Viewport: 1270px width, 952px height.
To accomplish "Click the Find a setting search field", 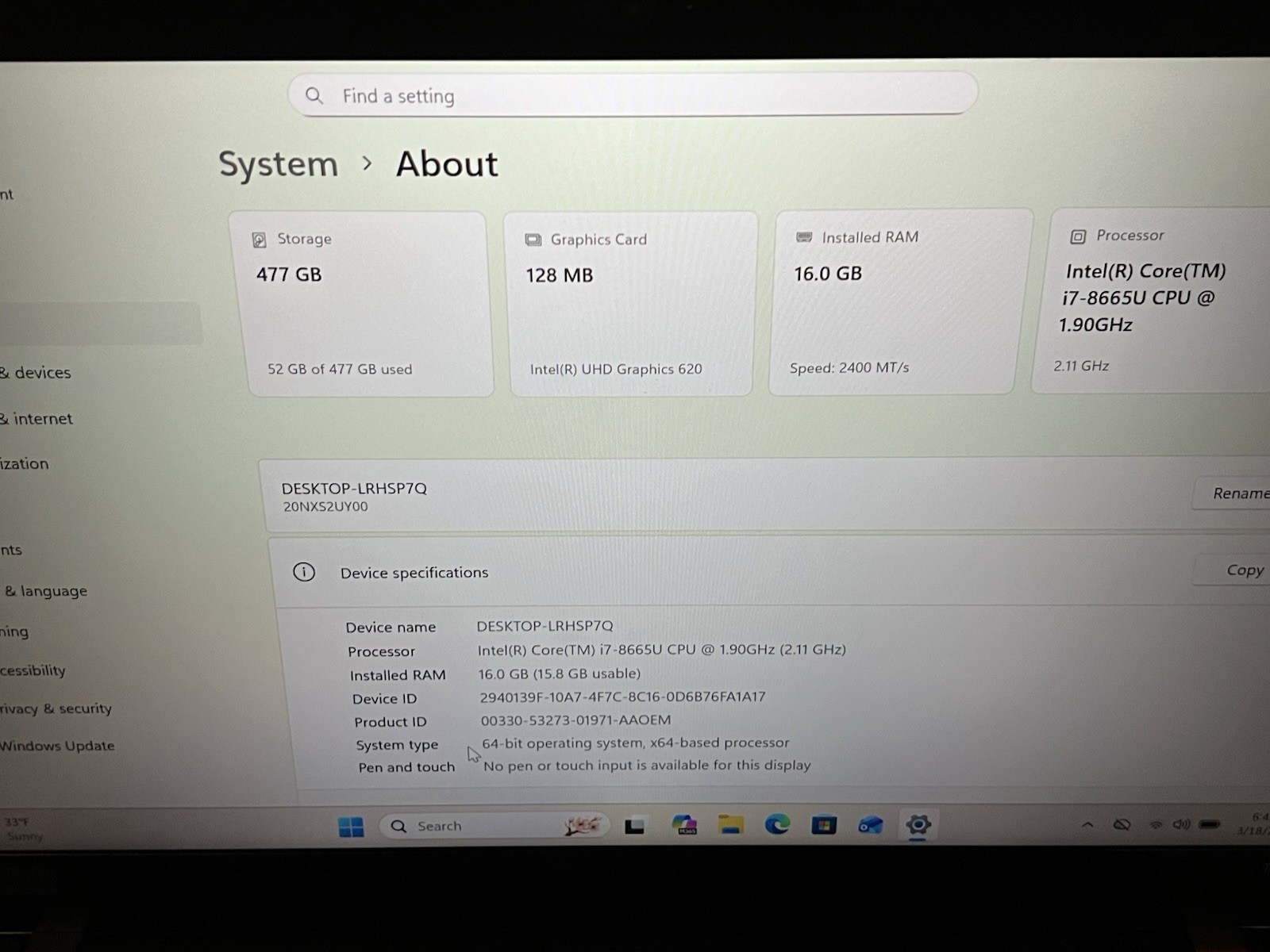I will [633, 95].
